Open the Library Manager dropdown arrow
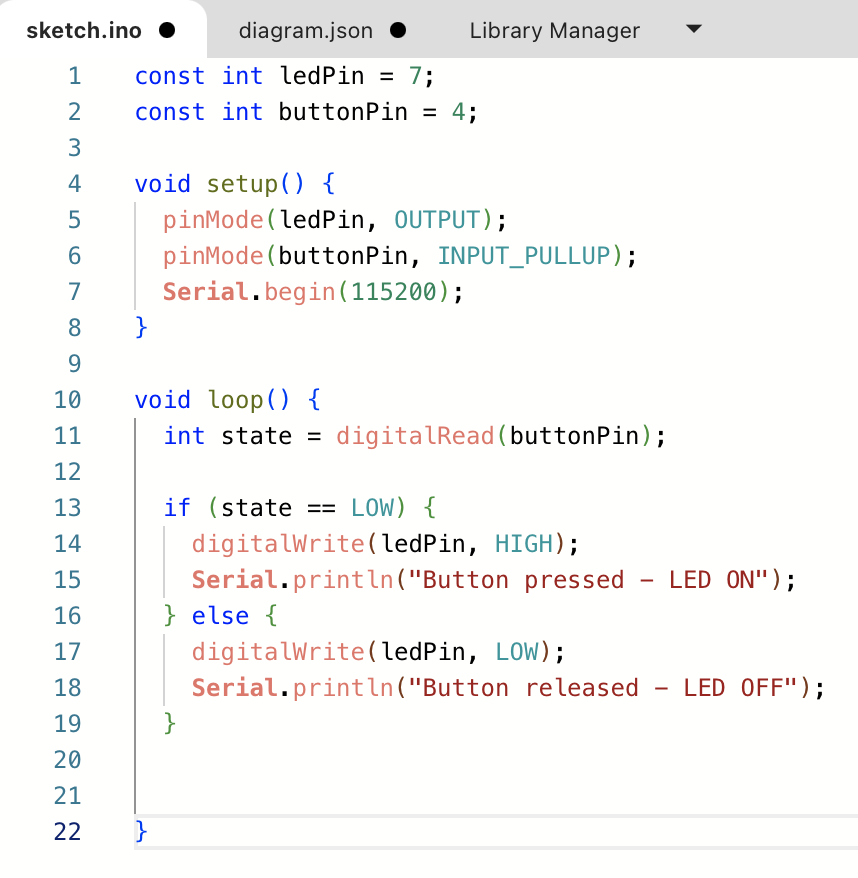 point(693,30)
